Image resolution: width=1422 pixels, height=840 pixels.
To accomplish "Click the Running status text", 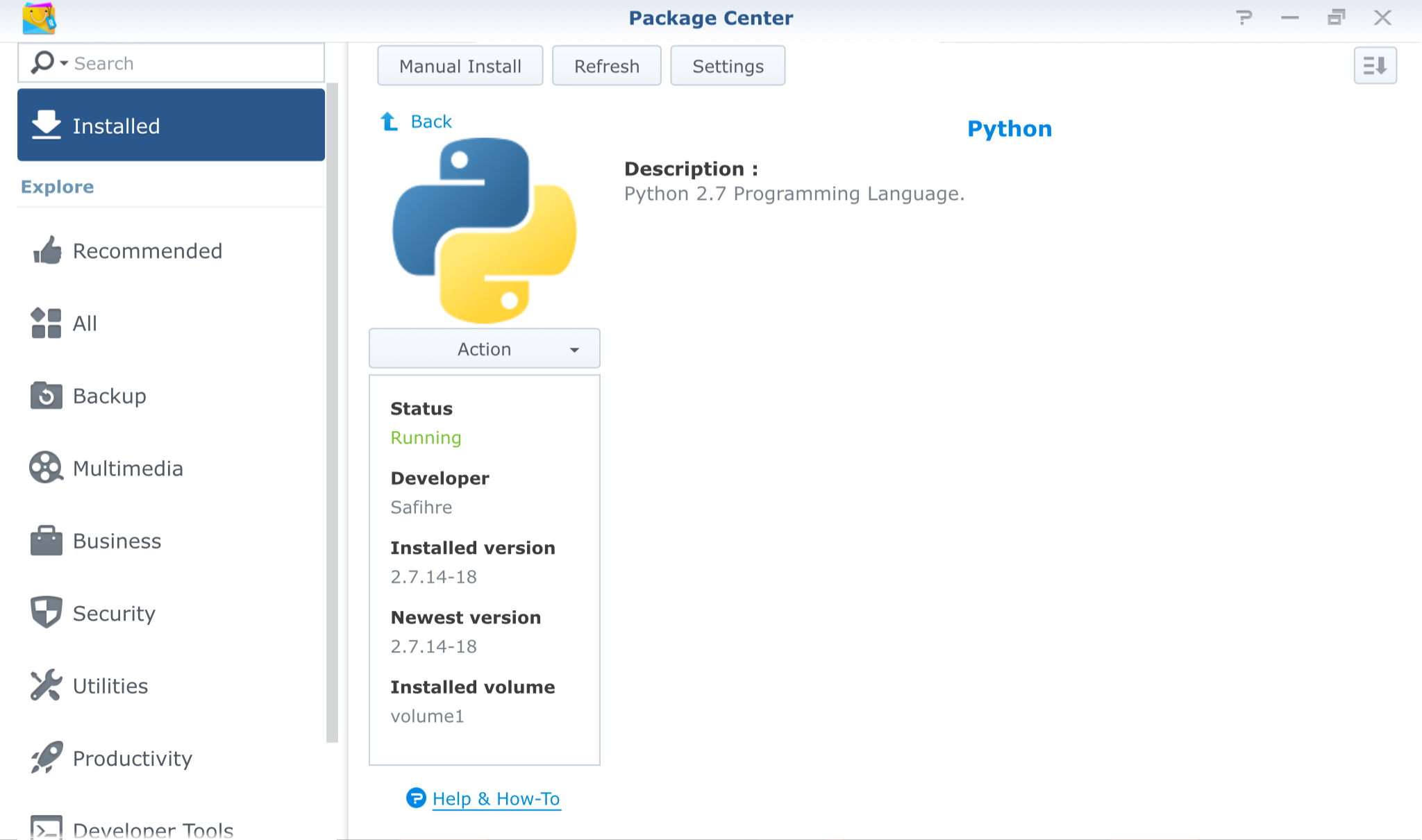I will coord(426,438).
